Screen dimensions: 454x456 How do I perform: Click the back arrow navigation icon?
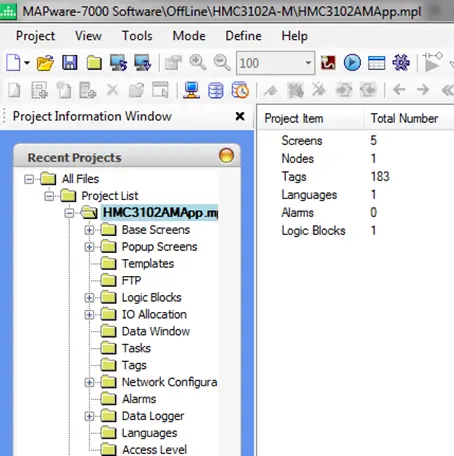pos(399,89)
